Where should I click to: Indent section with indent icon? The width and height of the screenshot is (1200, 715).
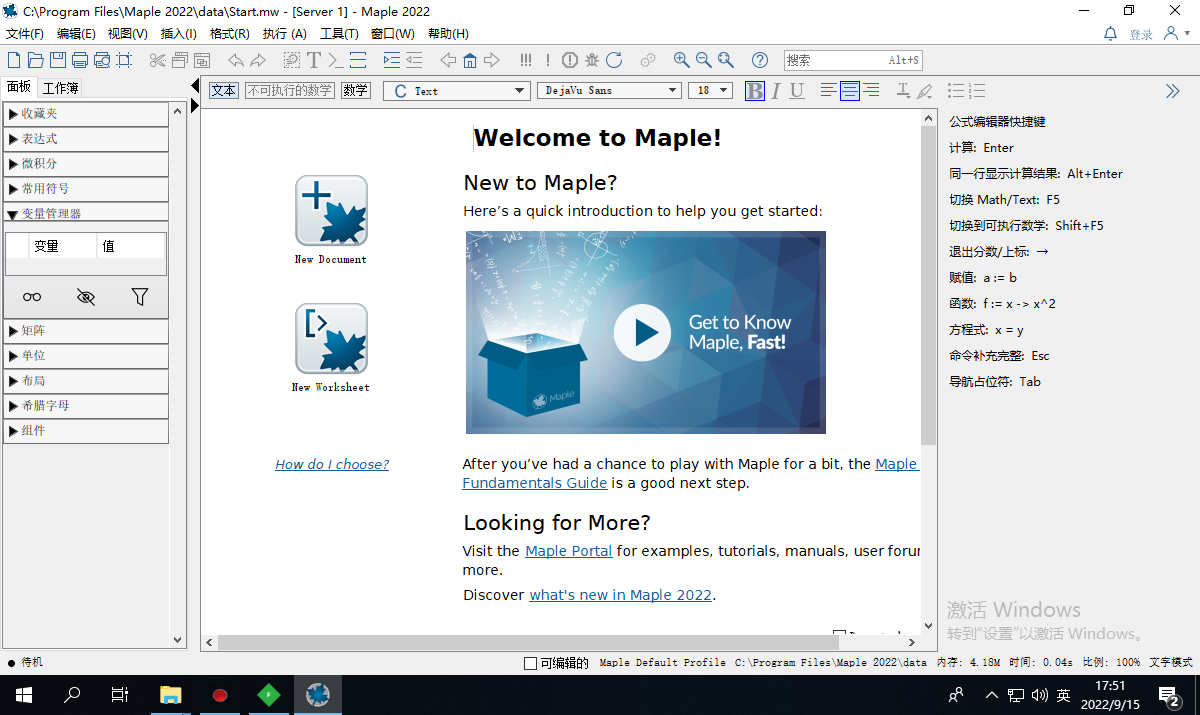pyautogui.click(x=392, y=60)
